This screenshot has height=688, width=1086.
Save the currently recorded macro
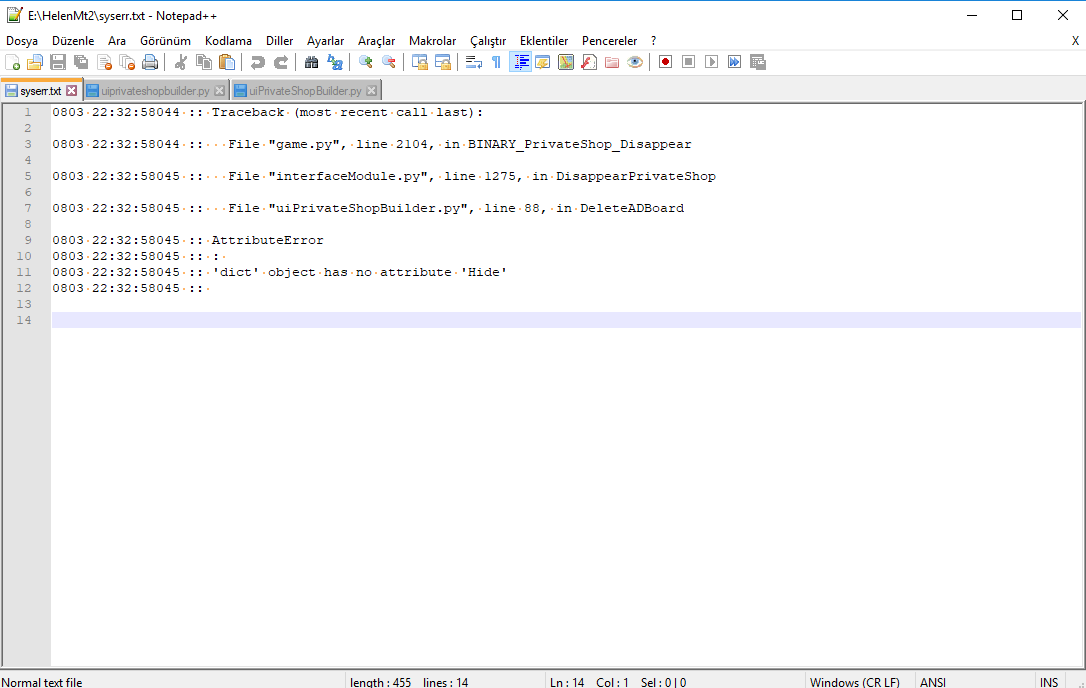[758, 62]
